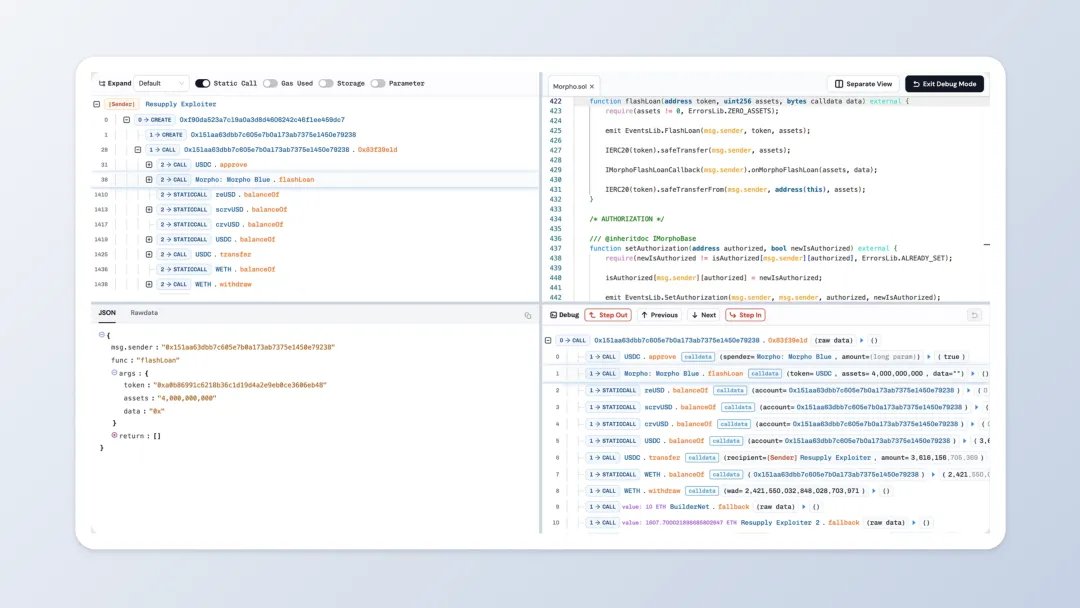The image size is (1080, 608).
Task: Step in to the current call
Action: tap(745, 315)
